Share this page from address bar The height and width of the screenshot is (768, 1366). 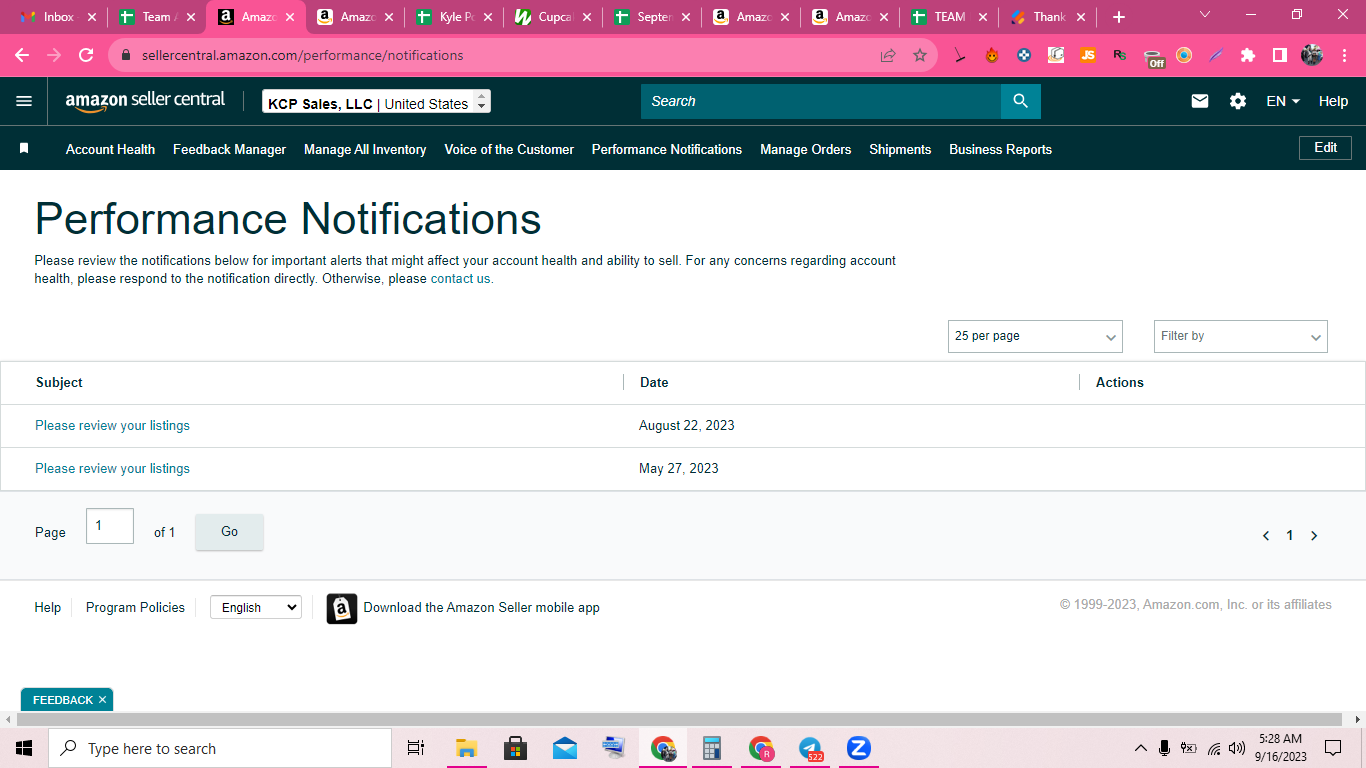888,56
